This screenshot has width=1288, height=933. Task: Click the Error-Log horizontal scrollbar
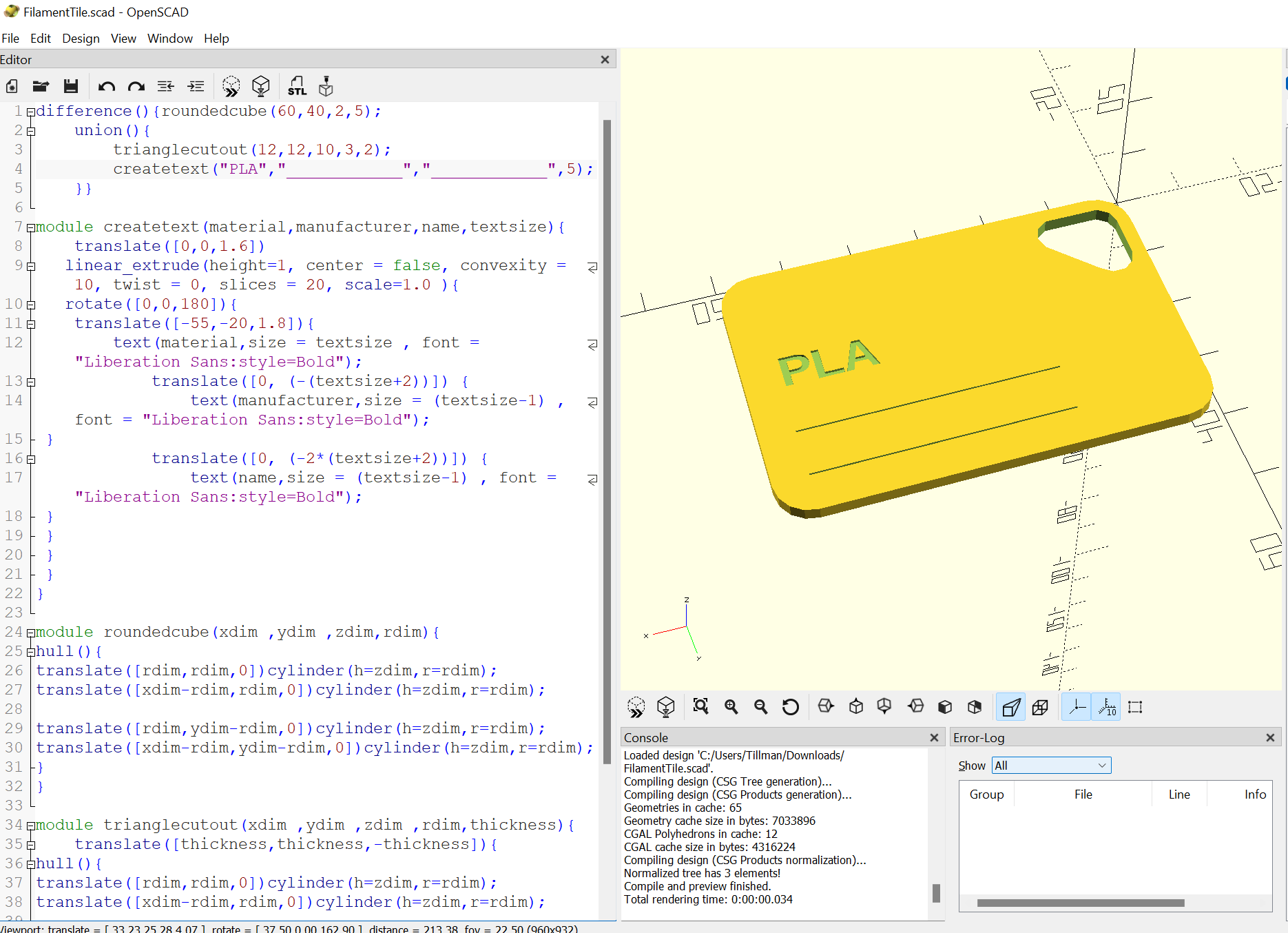1080,903
